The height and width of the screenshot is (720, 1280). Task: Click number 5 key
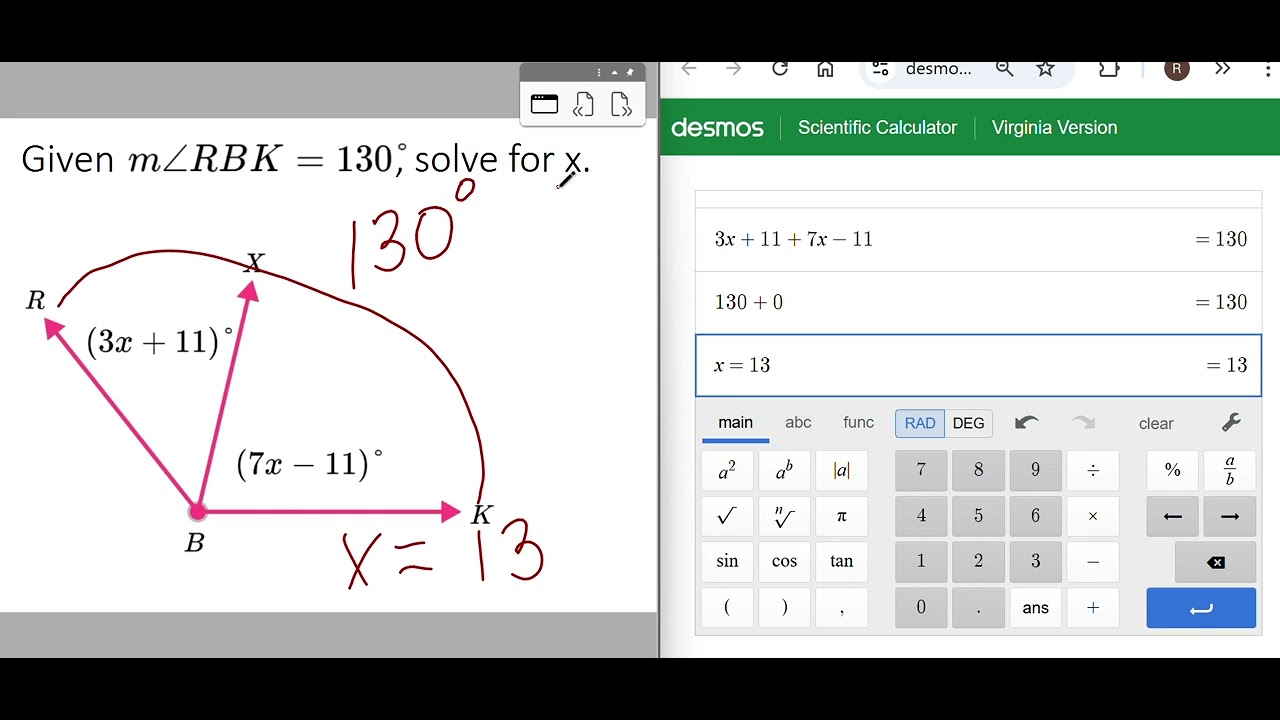click(978, 516)
